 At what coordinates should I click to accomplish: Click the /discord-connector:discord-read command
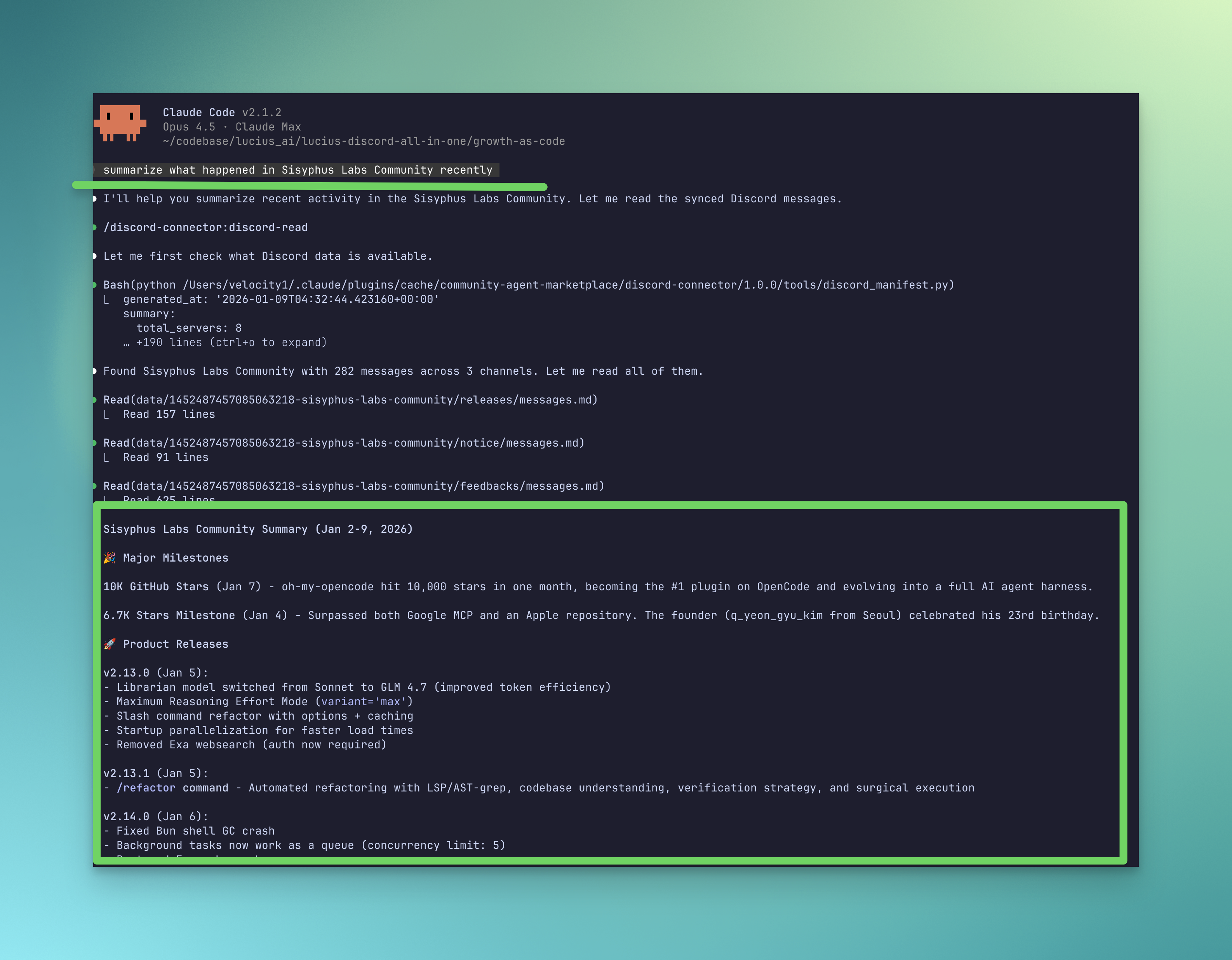[x=205, y=227]
